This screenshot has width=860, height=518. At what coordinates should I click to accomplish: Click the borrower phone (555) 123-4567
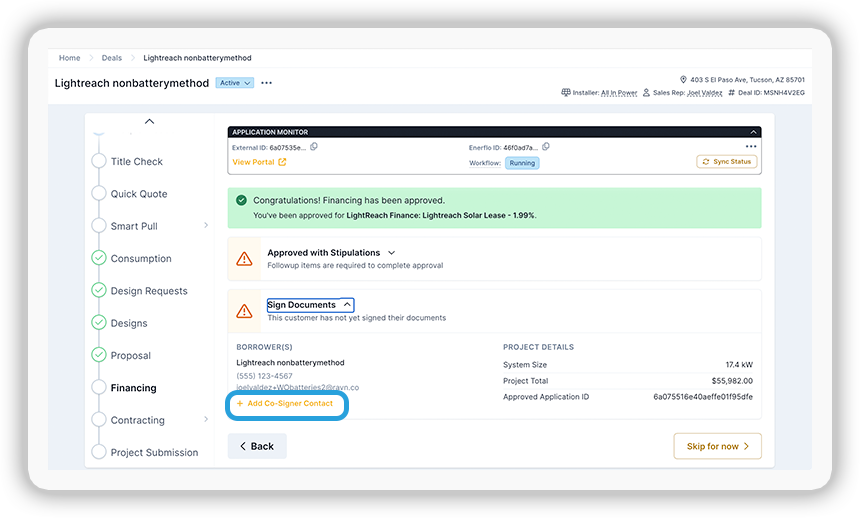pos(264,376)
